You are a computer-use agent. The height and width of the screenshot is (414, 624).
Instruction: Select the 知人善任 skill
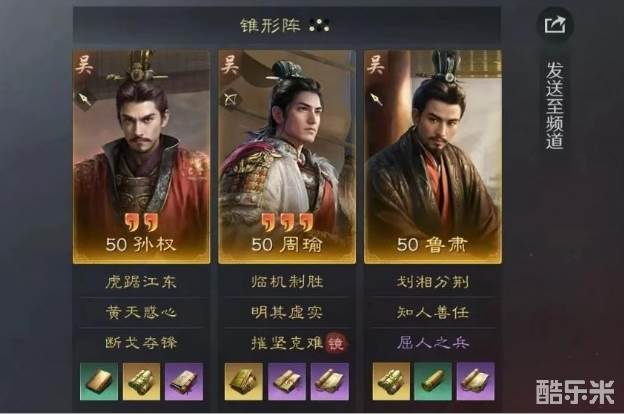pyautogui.click(x=433, y=312)
